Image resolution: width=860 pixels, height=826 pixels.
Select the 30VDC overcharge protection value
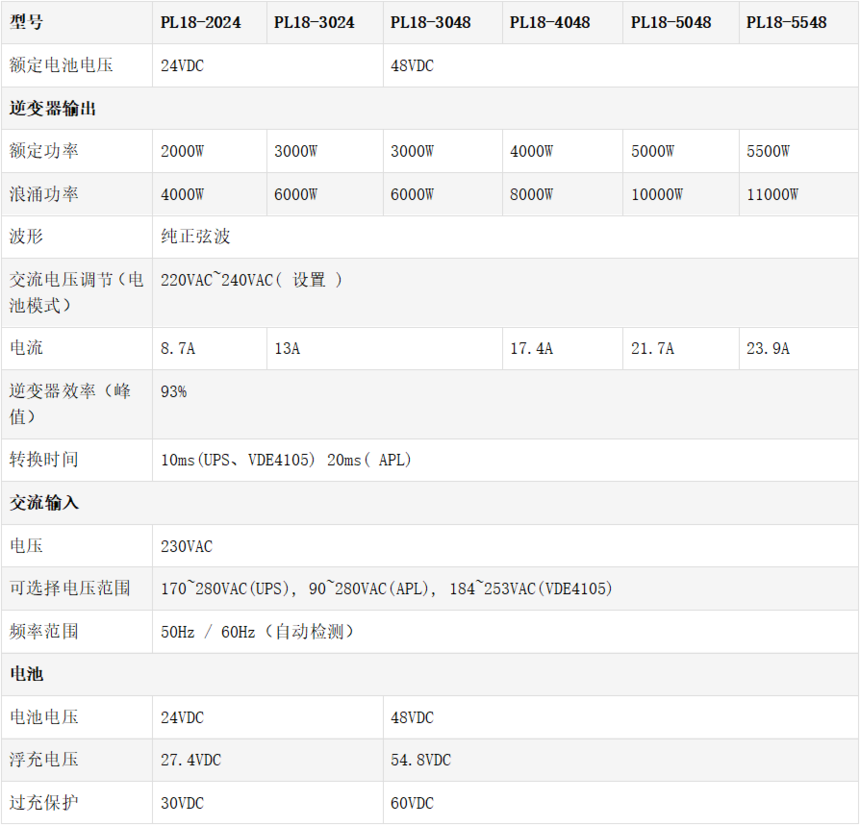(182, 804)
